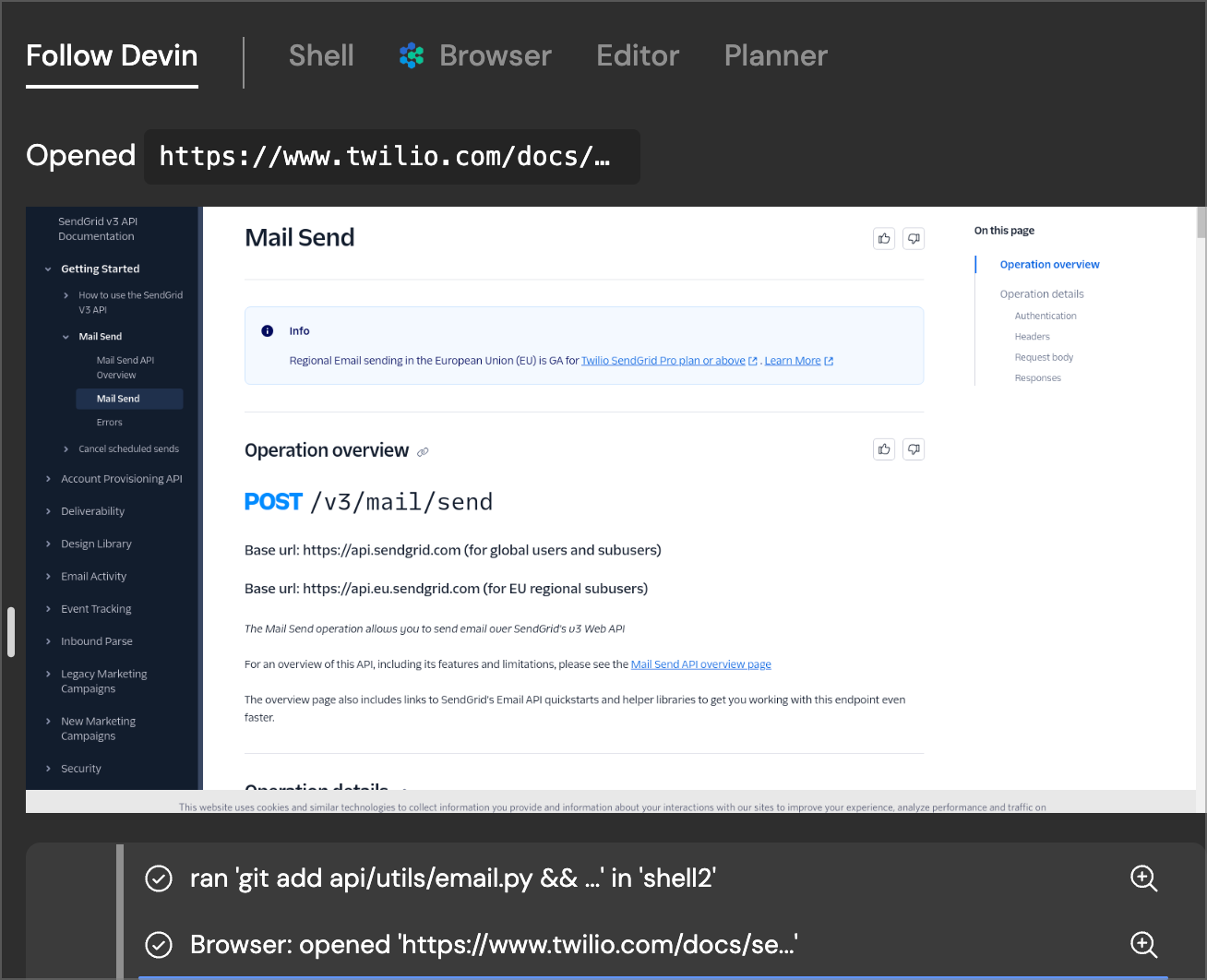Open the Errors sidebar item
The image size is (1207, 980).
click(x=109, y=423)
